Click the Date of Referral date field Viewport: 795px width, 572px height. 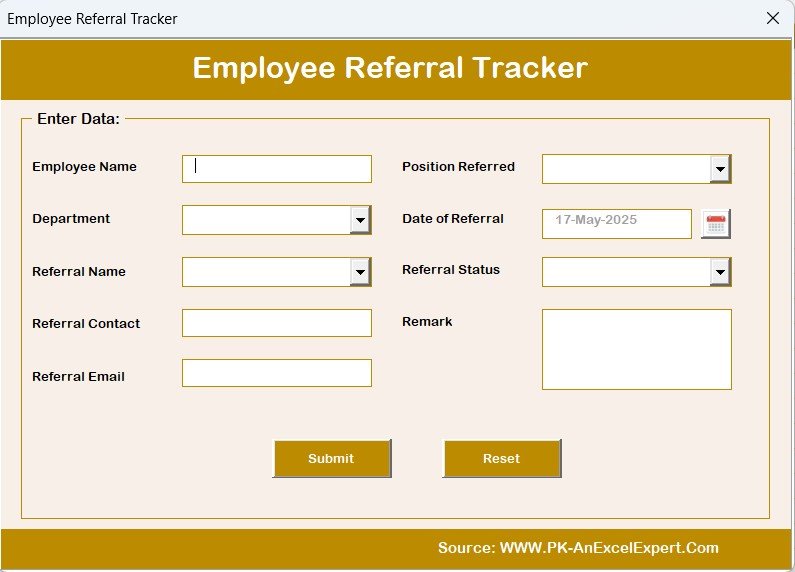617,224
